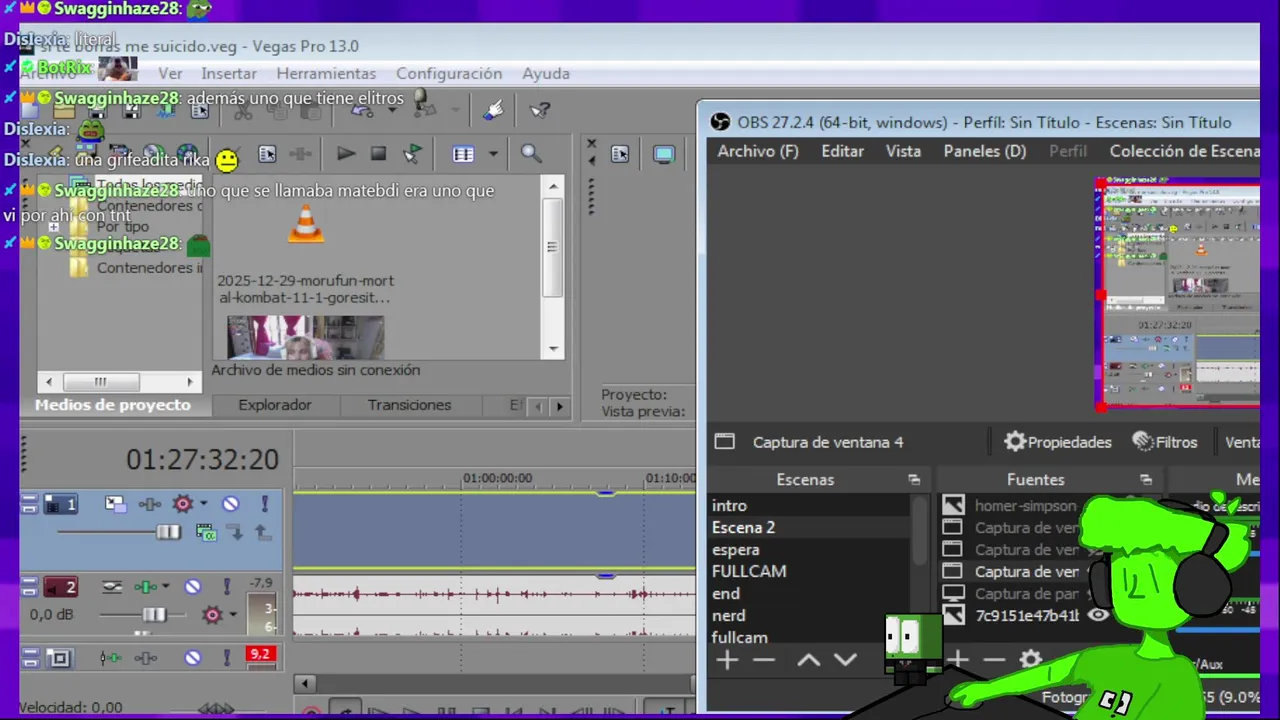Open video track 1 automation dropdown arrow

click(204, 504)
